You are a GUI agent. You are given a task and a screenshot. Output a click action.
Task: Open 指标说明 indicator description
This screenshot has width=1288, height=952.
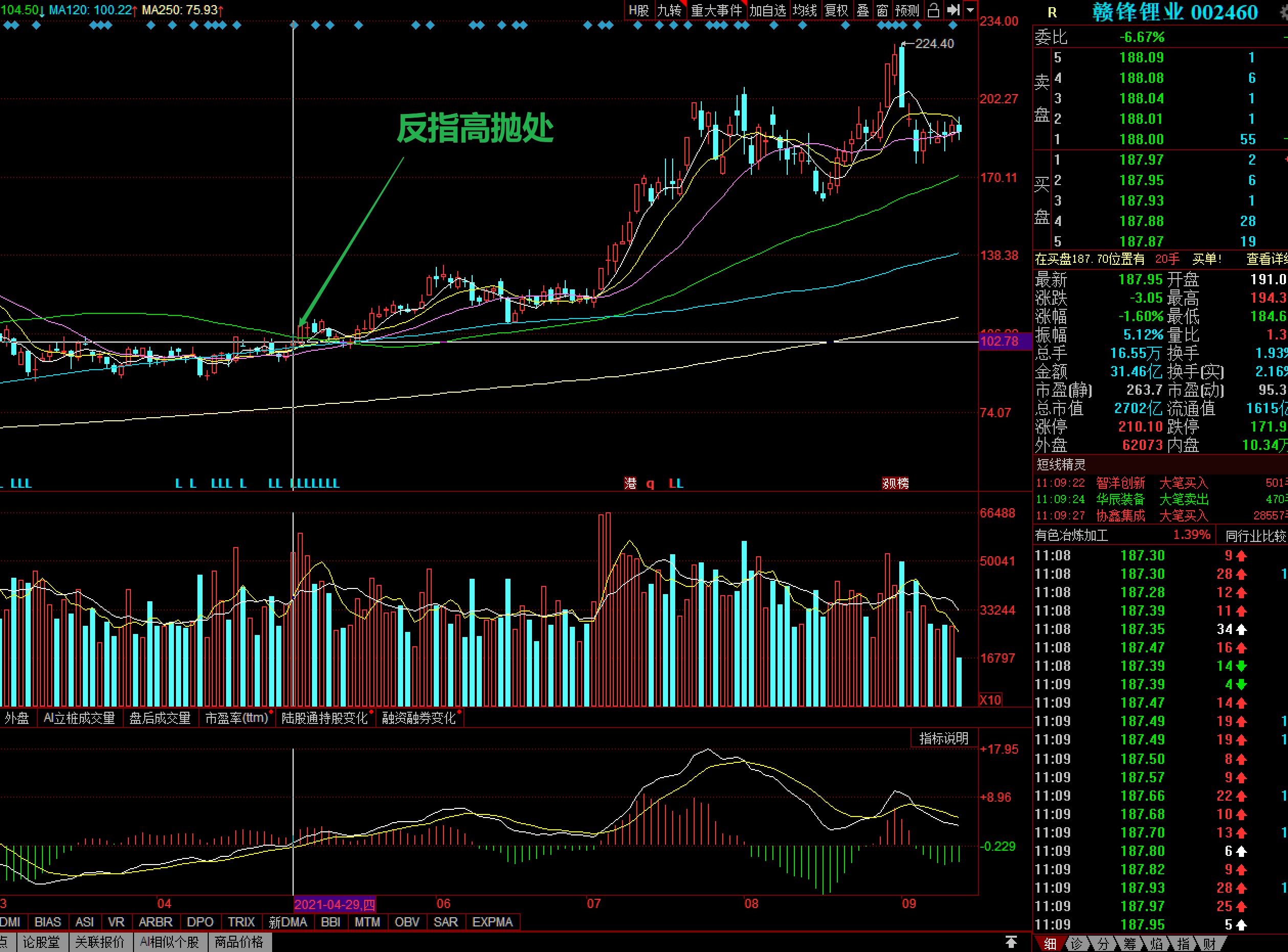tap(943, 738)
